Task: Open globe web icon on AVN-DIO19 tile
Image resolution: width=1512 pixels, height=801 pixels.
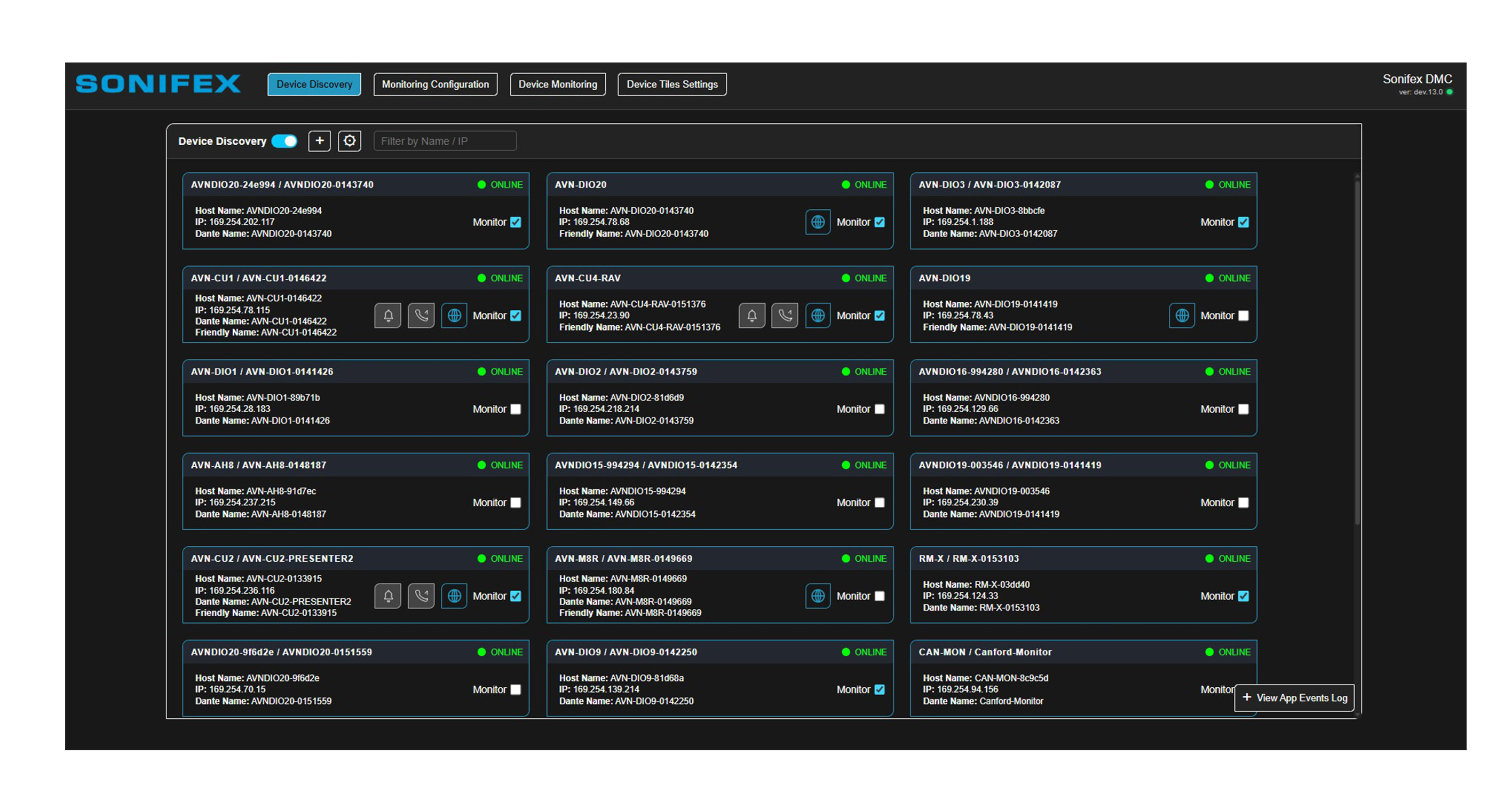Action: (x=1182, y=316)
